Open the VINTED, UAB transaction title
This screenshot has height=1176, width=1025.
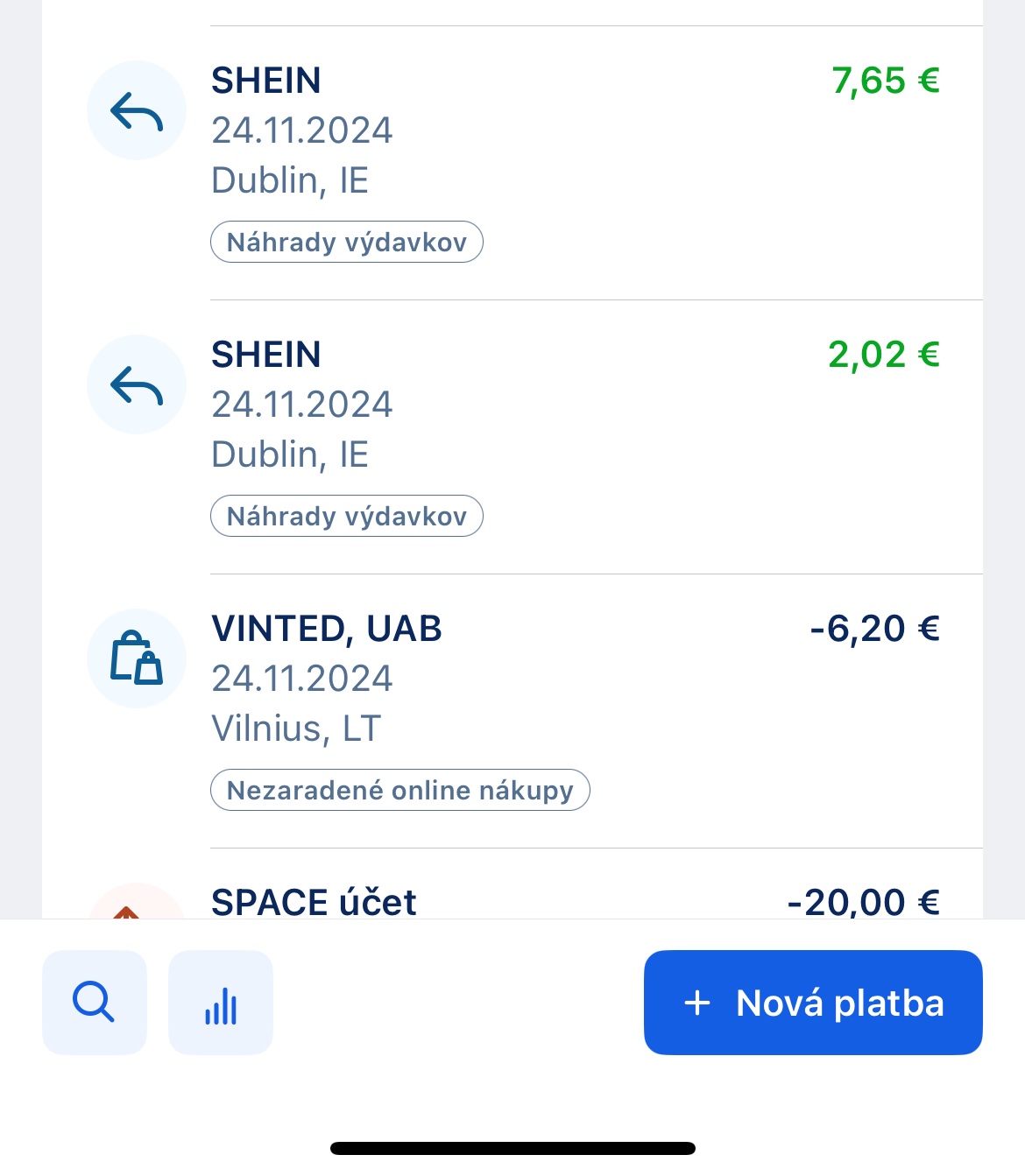pos(327,629)
